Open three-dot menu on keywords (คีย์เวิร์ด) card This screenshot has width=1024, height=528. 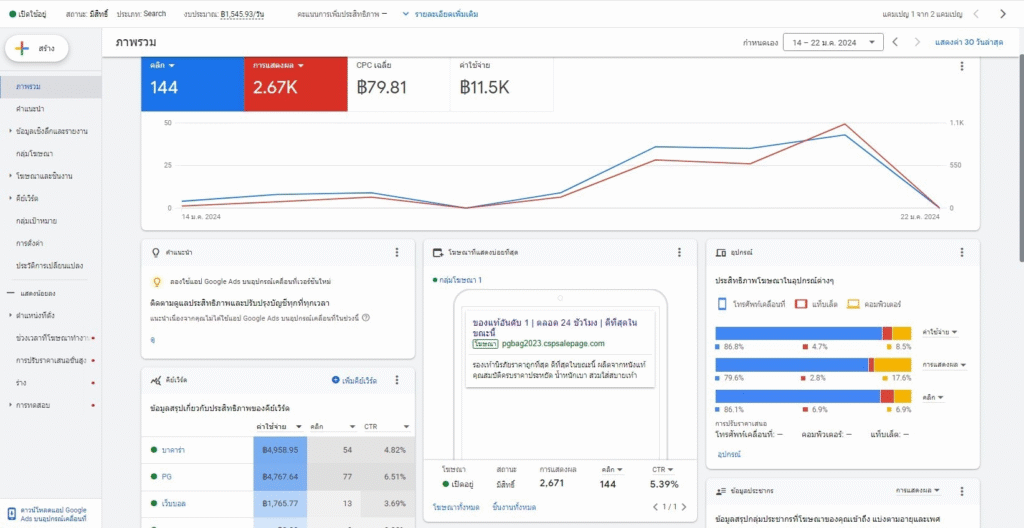click(397, 380)
